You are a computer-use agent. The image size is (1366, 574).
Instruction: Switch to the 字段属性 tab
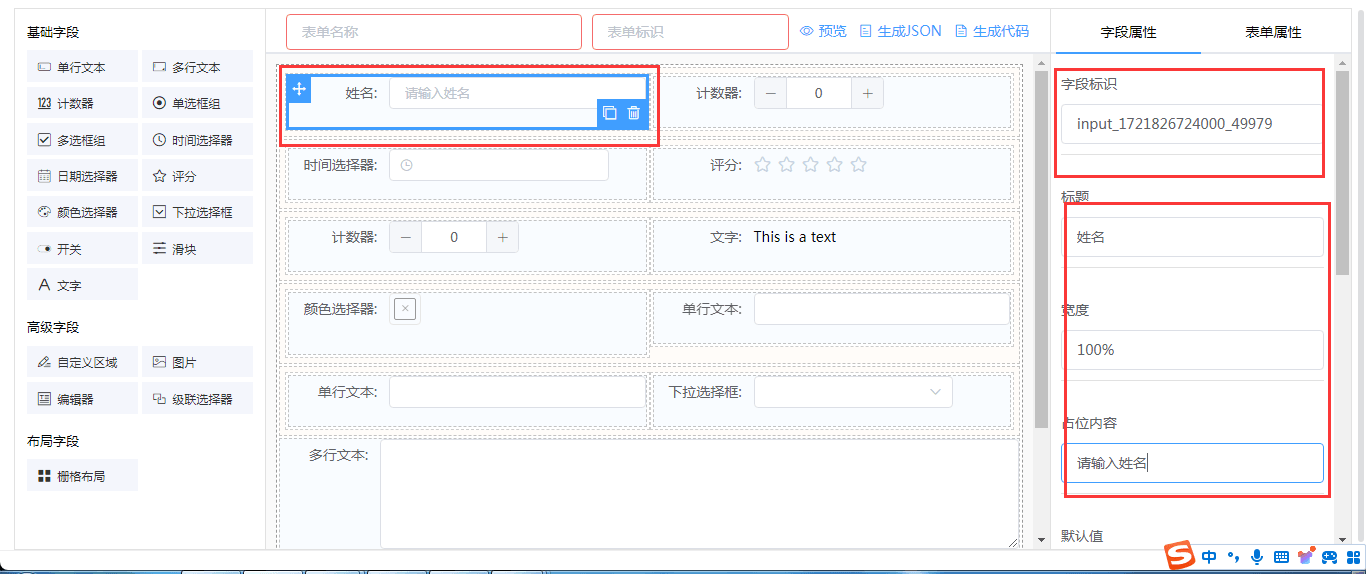pos(1128,32)
